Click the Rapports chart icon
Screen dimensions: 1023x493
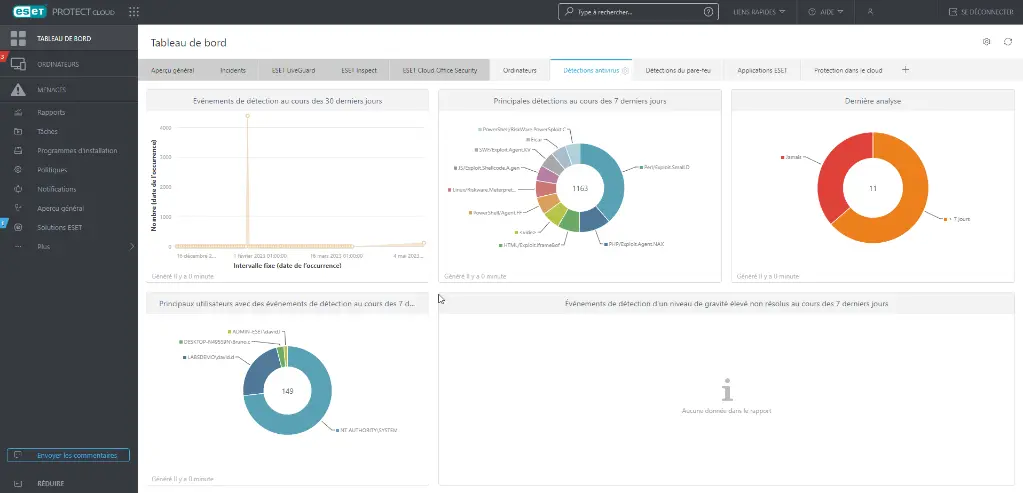18,112
